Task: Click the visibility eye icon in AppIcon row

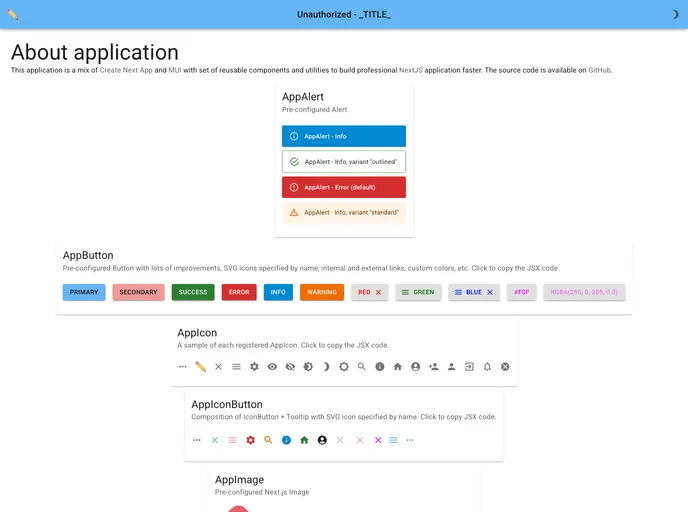Action: [x=272, y=366]
